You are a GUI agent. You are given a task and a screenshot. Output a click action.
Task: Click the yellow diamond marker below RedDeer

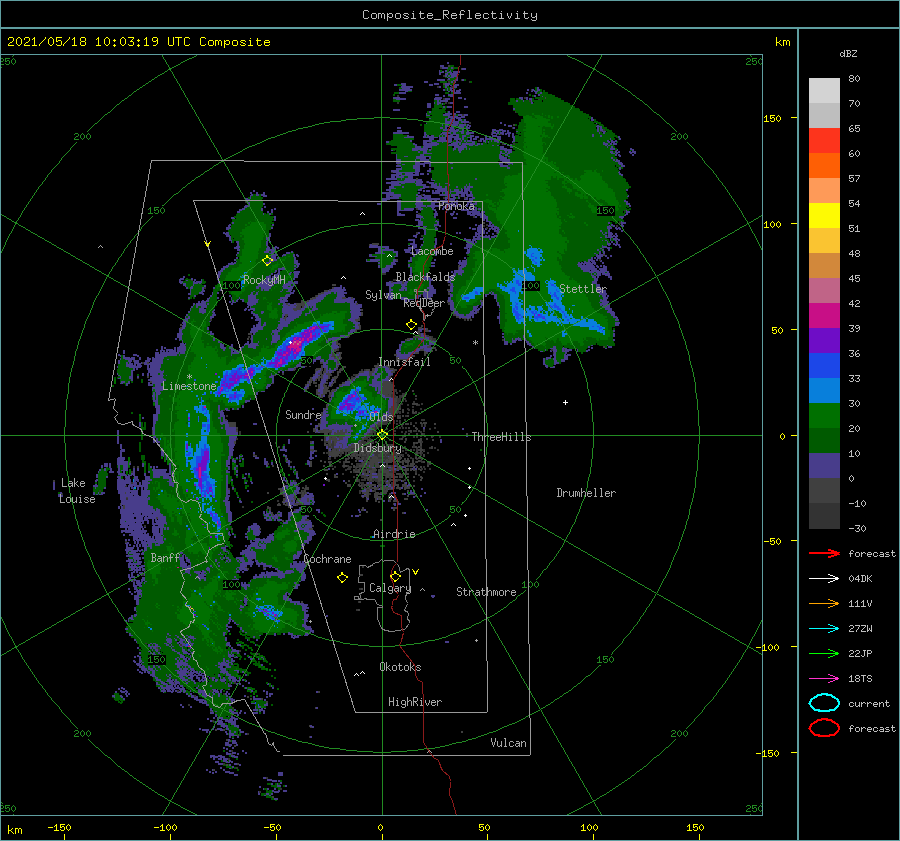(x=411, y=325)
